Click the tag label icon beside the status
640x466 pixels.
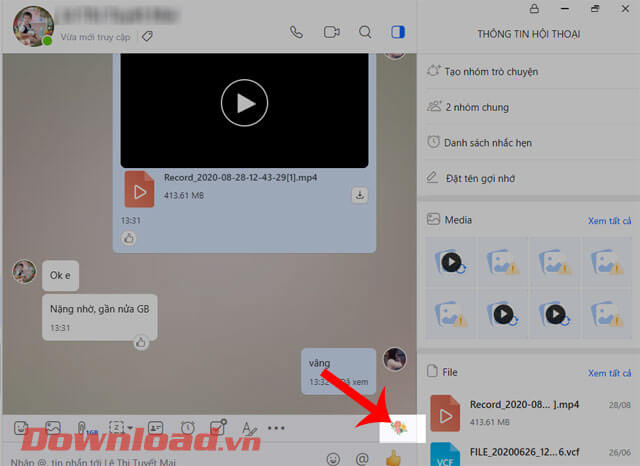(x=147, y=37)
